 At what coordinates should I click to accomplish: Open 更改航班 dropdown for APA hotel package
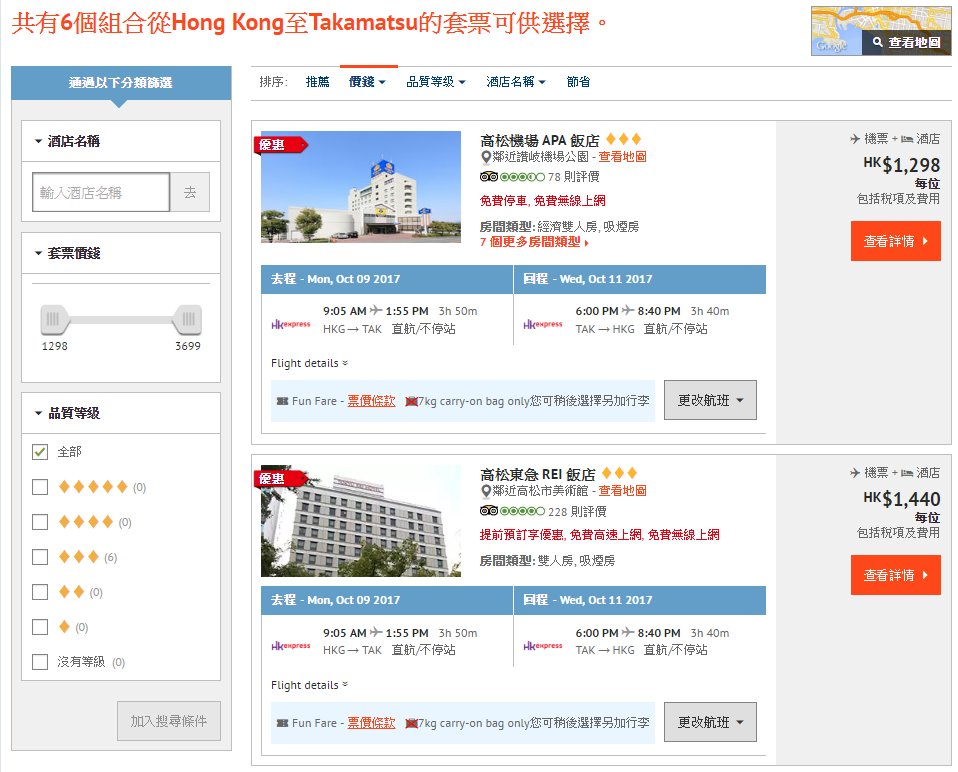coord(710,401)
